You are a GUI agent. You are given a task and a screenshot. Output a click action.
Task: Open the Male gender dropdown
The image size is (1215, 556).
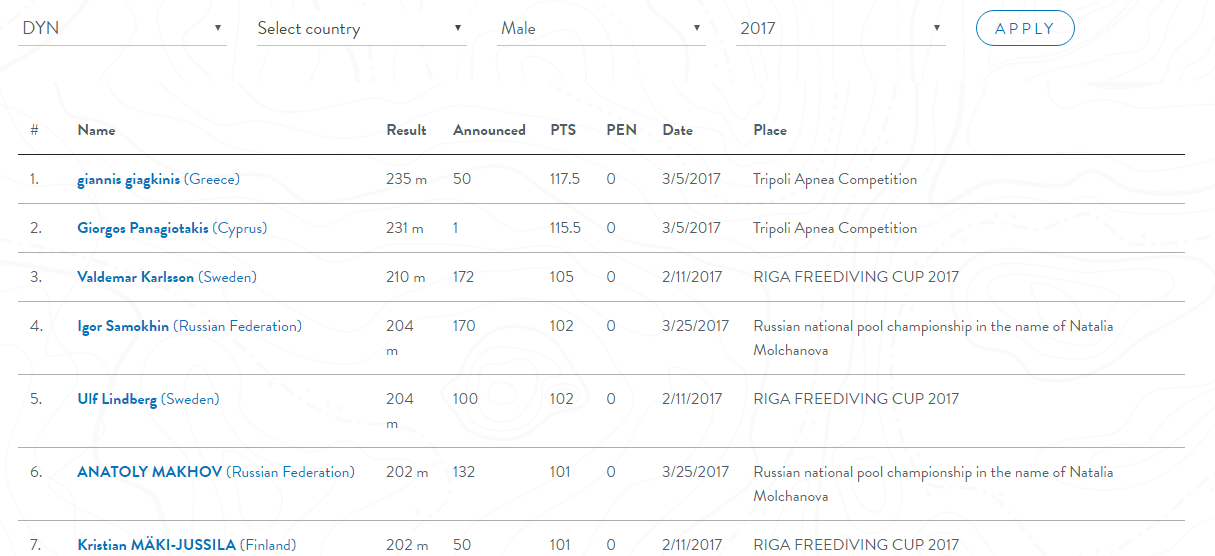point(601,28)
